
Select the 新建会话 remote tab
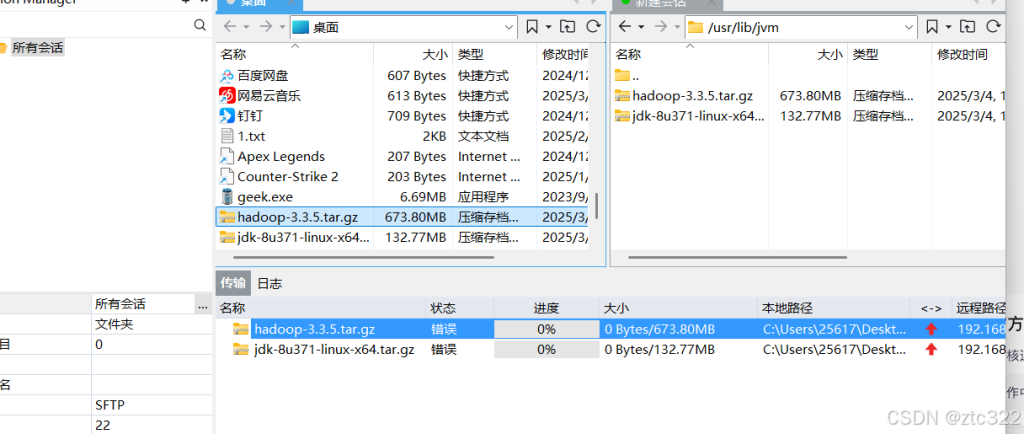coord(665,3)
